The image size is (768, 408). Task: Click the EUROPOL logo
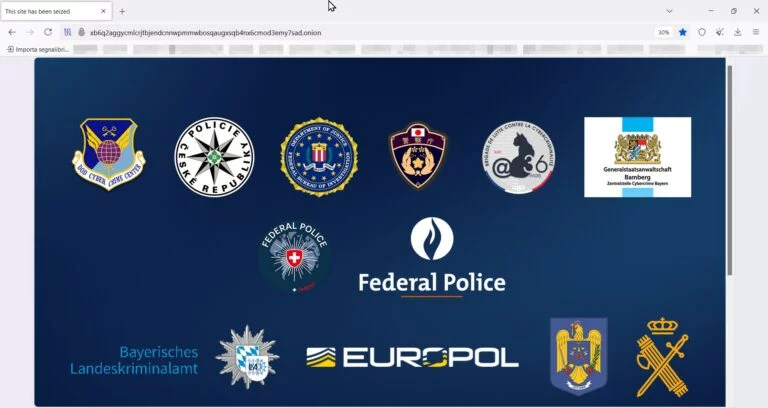click(412, 357)
